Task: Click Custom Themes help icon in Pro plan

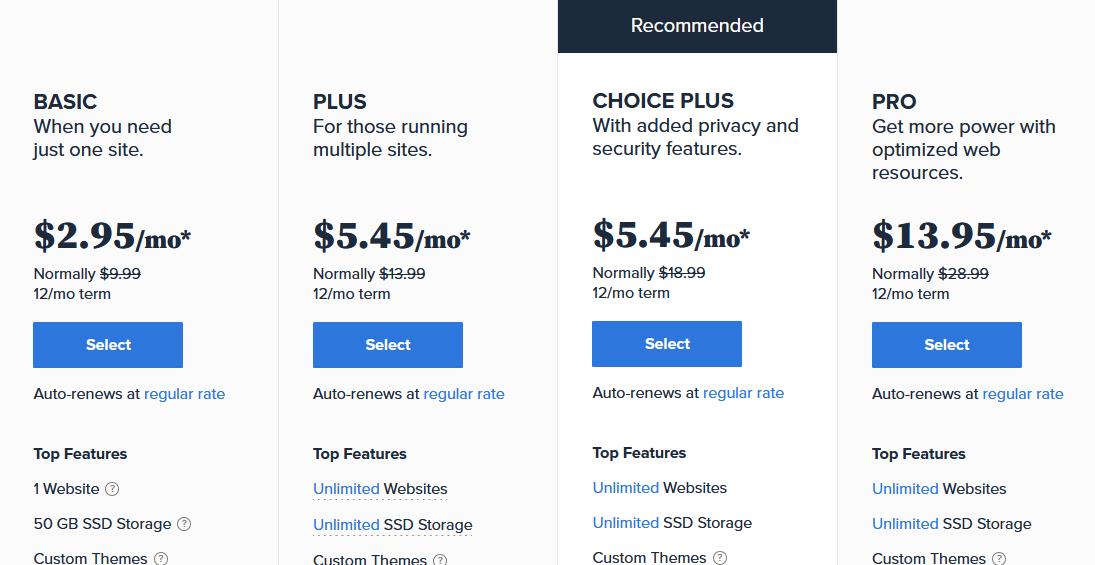Action: [x=999, y=558]
